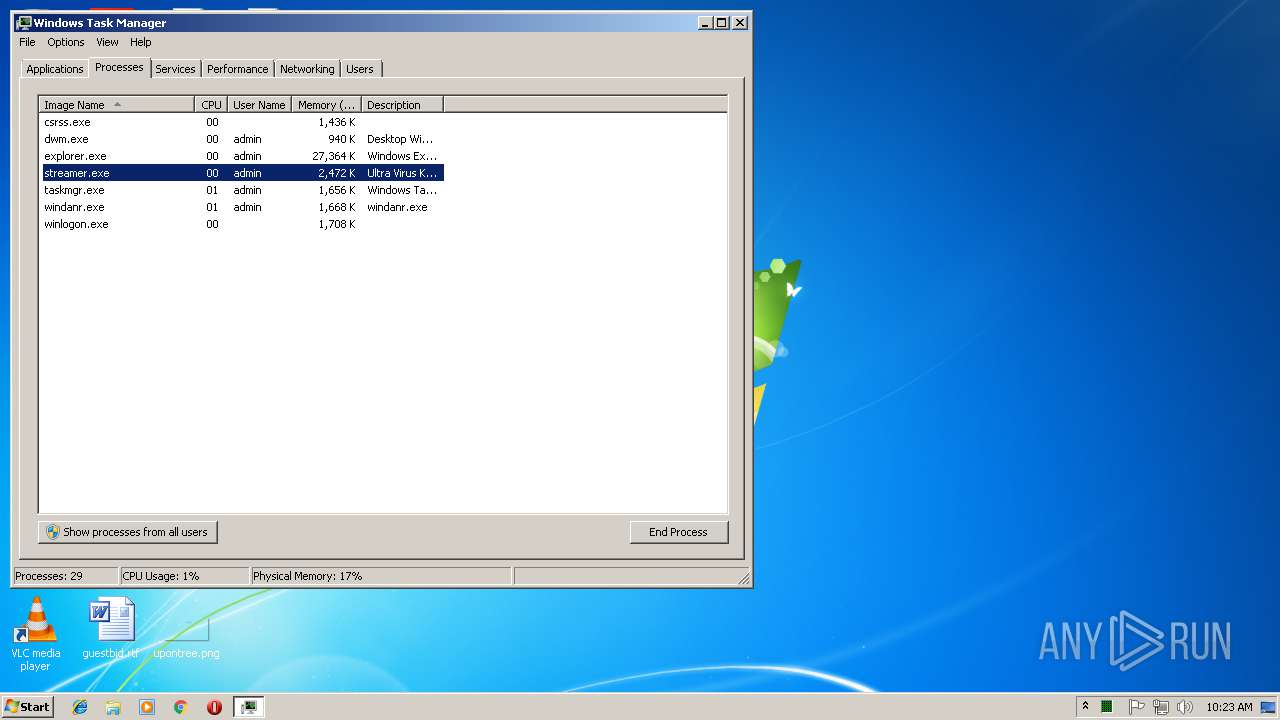Click the volume speaker tray icon
This screenshot has height=720, width=1280.
click(1185, 707)
